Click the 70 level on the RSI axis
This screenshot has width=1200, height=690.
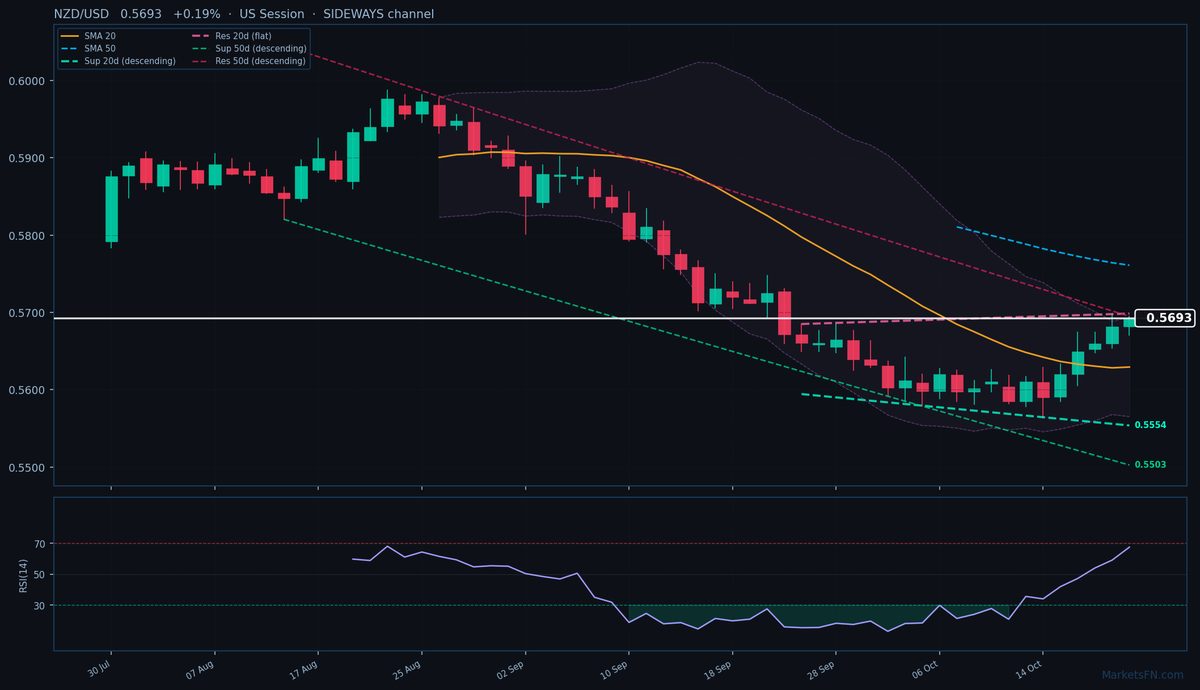click(41, 544)
